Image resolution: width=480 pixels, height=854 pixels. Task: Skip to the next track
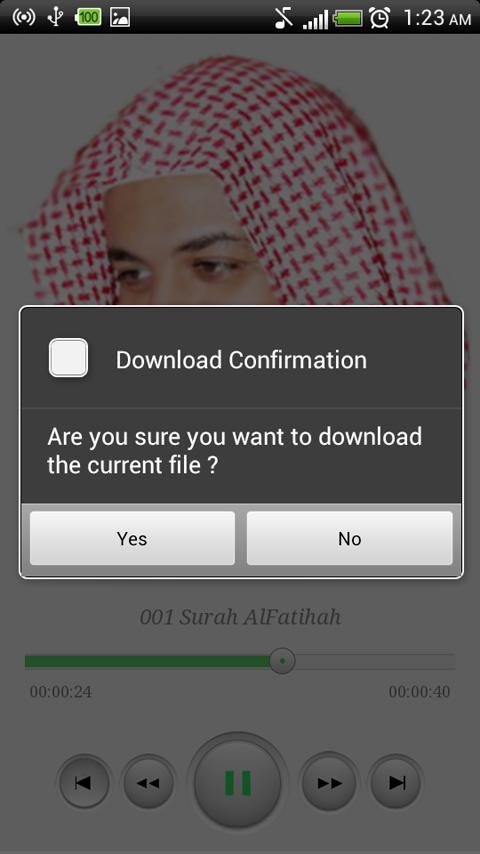point(397,783)
